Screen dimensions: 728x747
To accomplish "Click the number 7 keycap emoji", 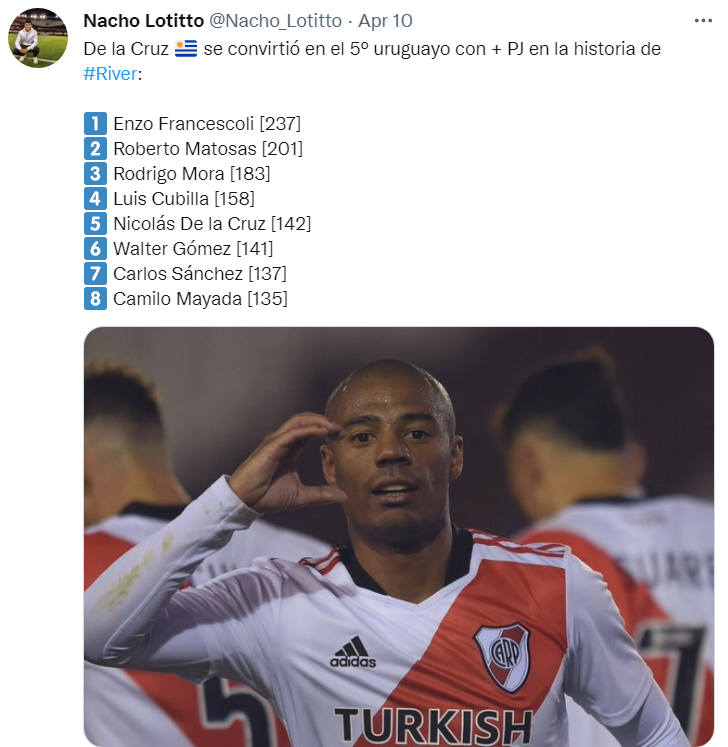I will click(95, 273).
